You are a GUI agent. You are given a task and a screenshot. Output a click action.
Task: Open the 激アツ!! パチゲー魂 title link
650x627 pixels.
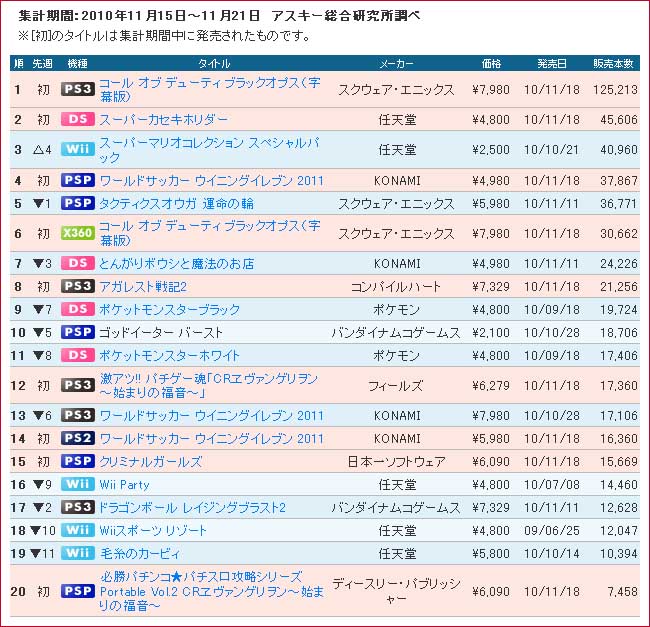tap(209, 385)
